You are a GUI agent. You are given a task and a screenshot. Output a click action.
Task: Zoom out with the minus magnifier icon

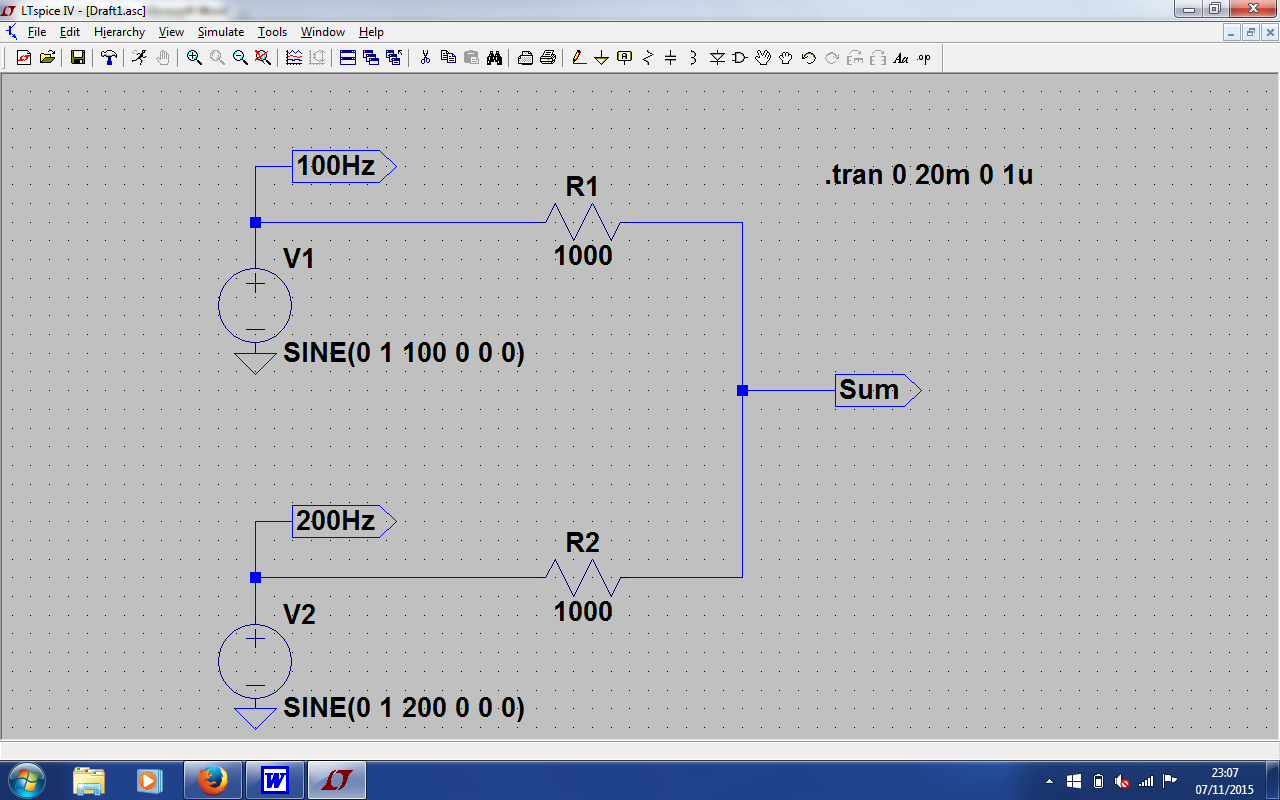[240, 58]
